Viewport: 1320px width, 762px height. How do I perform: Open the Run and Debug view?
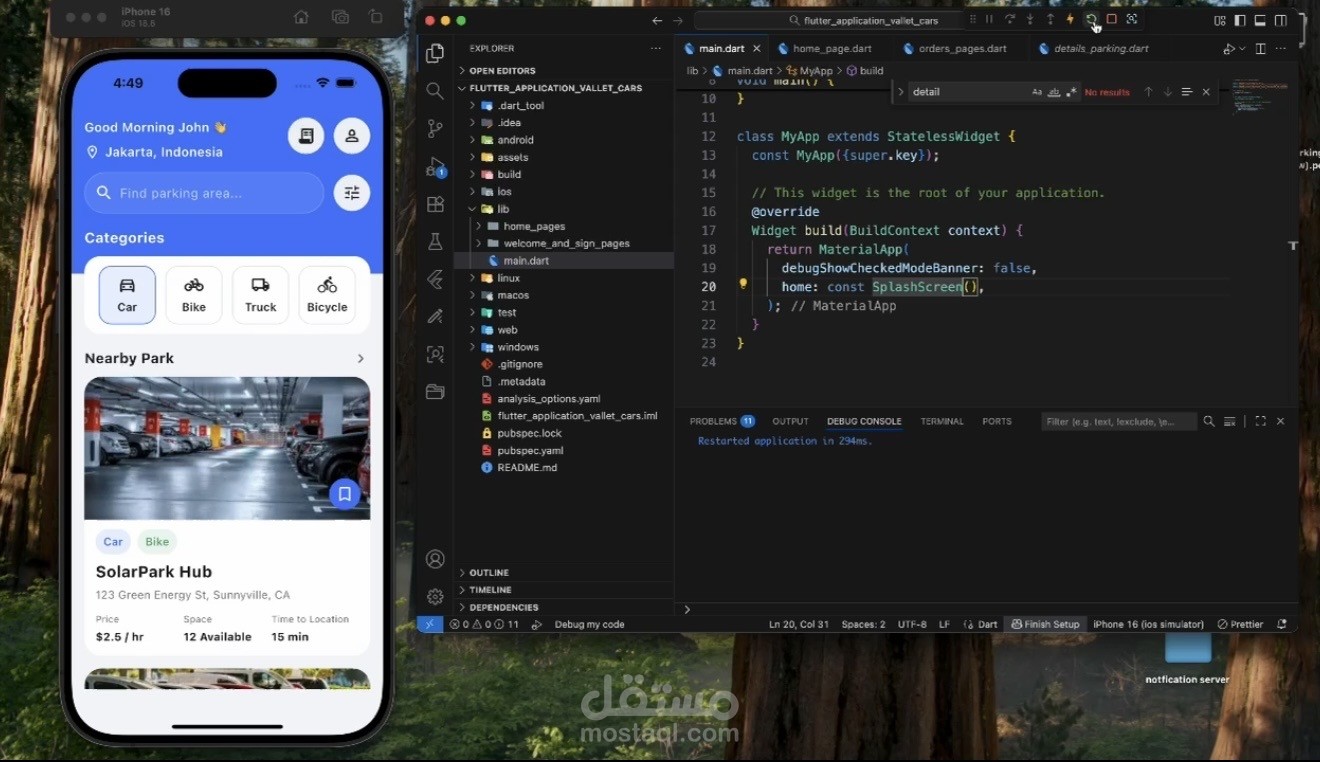[435, 166]
